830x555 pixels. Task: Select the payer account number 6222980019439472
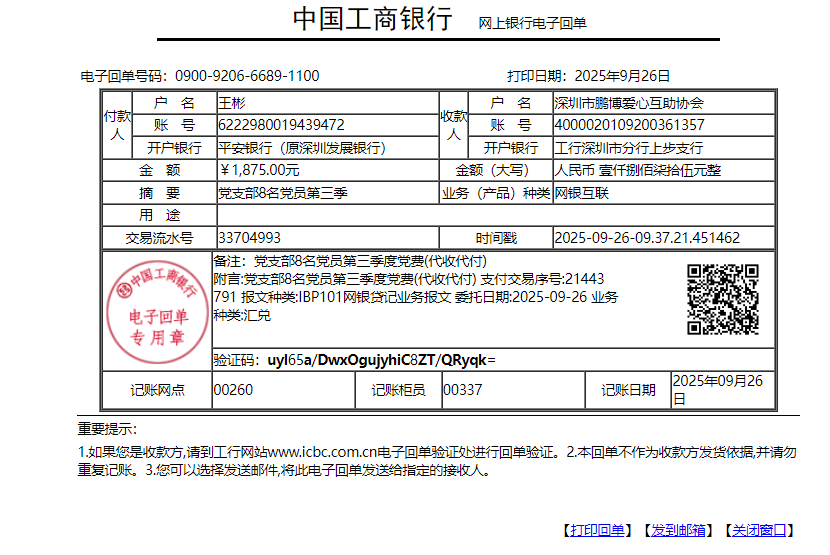click(x=281, y=125)
